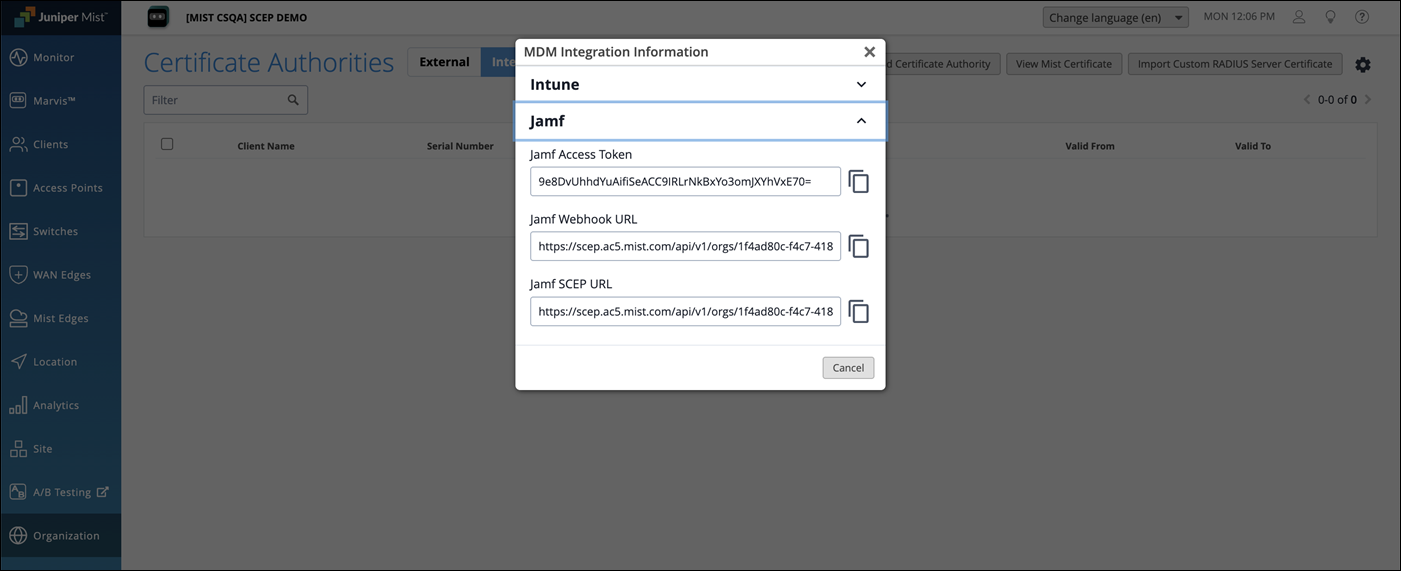This screenshot has height=571, width=1401.
Task: Click the Jamf Access Token field
Action: coord(685,182)
